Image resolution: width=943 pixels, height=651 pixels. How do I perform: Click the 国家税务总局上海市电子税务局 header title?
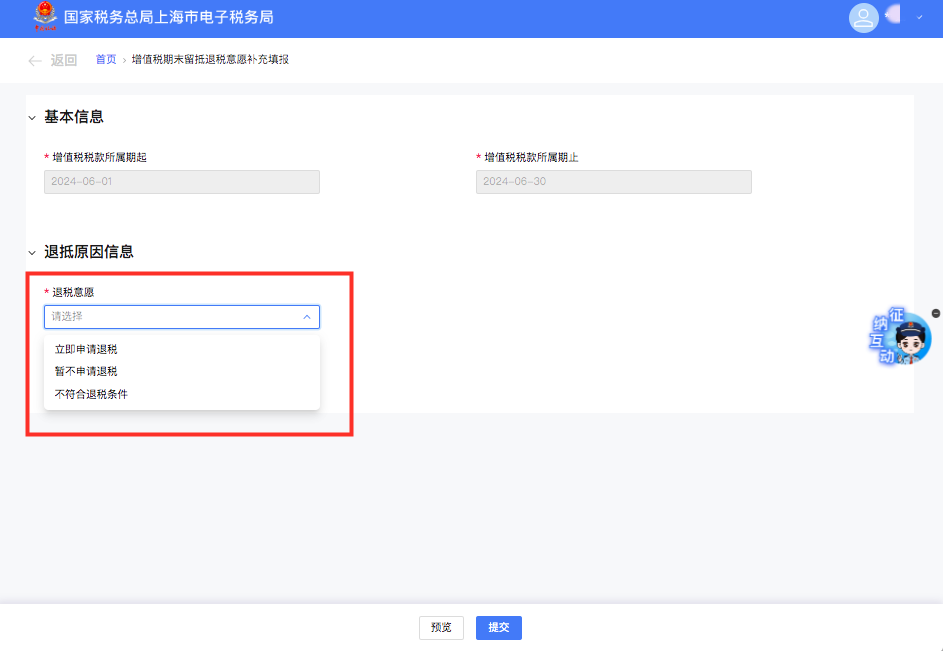point(168,17)
